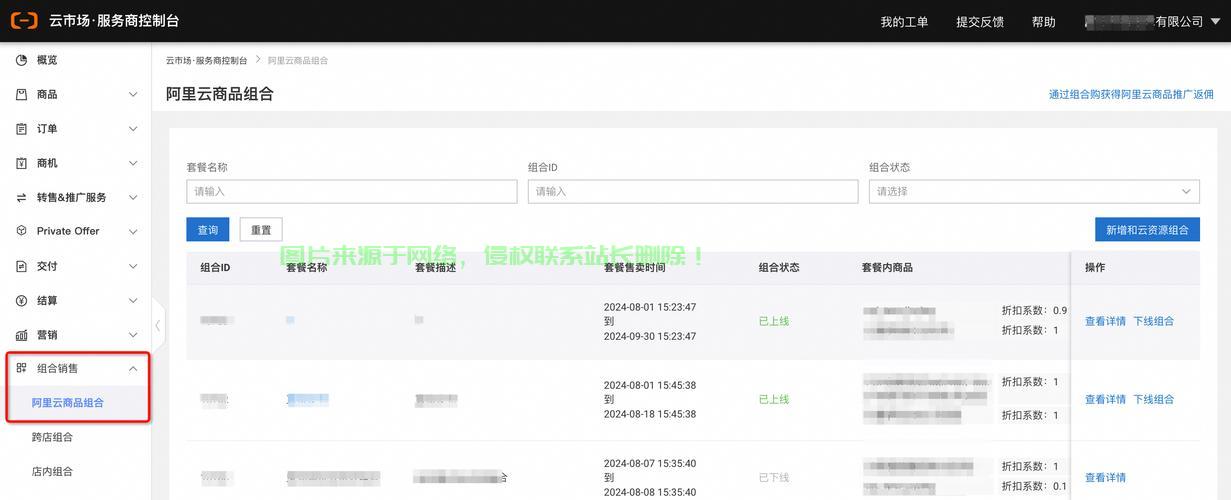
Task: Collapse the sidebar with the handle arrow
Action: click(x=157, y=325)
